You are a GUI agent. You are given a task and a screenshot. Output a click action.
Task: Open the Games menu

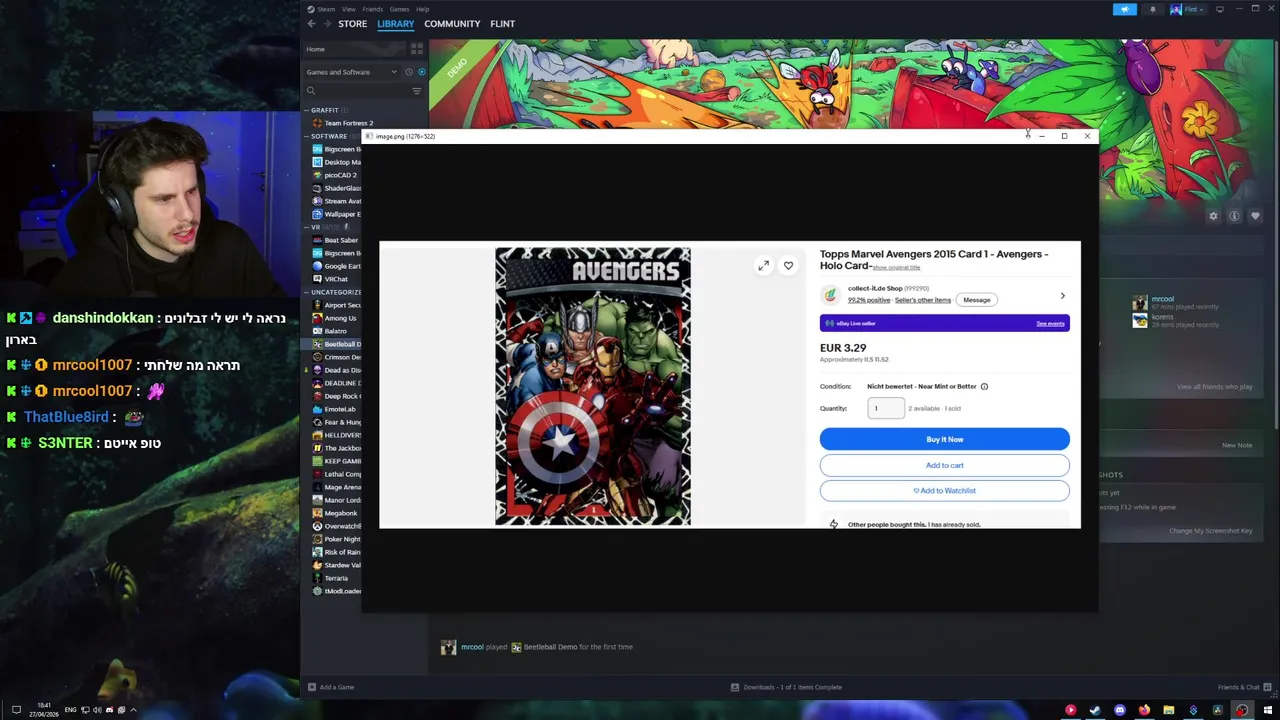[399, 9]
